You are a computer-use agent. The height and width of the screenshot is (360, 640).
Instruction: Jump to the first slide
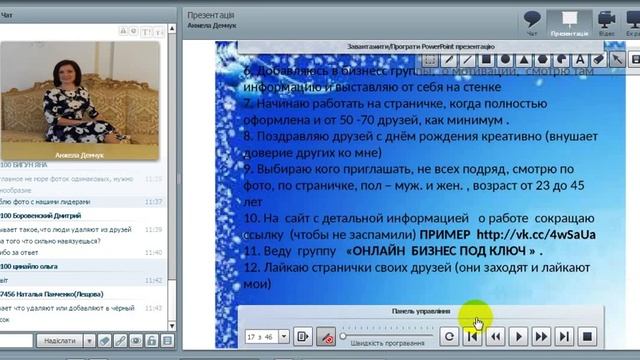coord(472,336)
